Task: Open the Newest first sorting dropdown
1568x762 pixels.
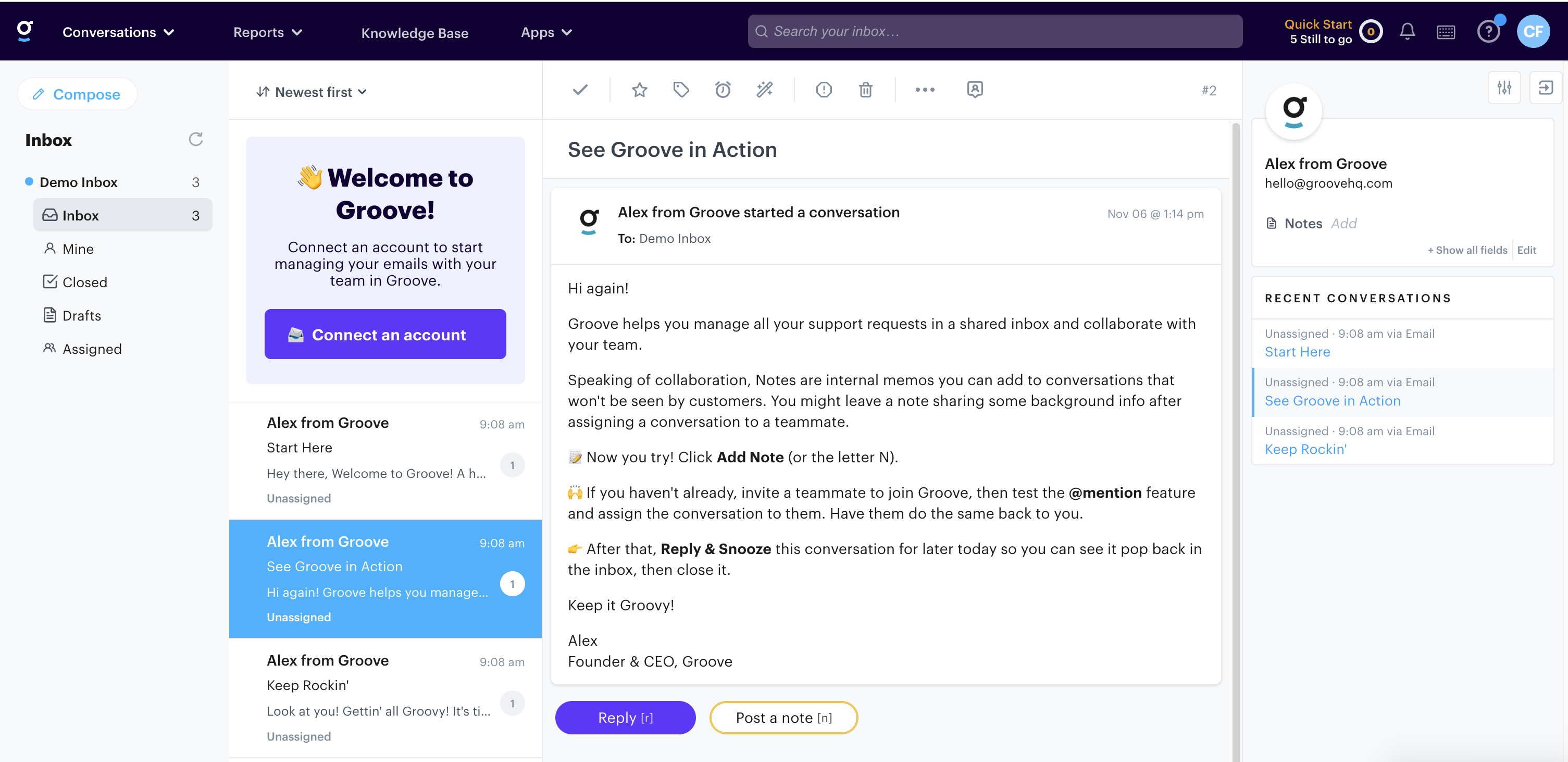Action: point(312,91)
